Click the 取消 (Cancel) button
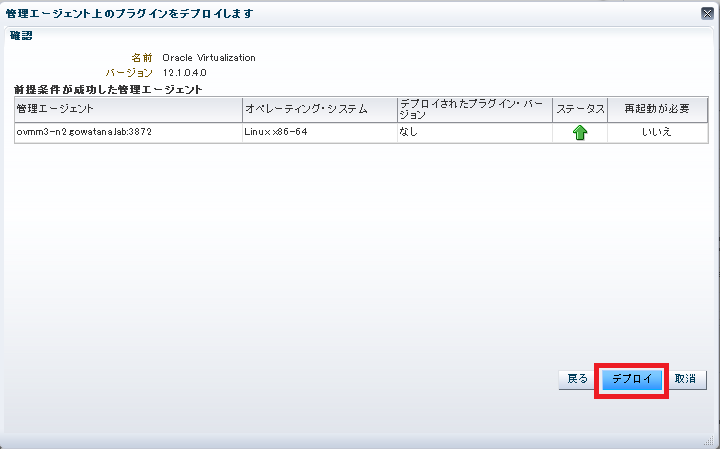720x449 pixels. pos(685,380)
